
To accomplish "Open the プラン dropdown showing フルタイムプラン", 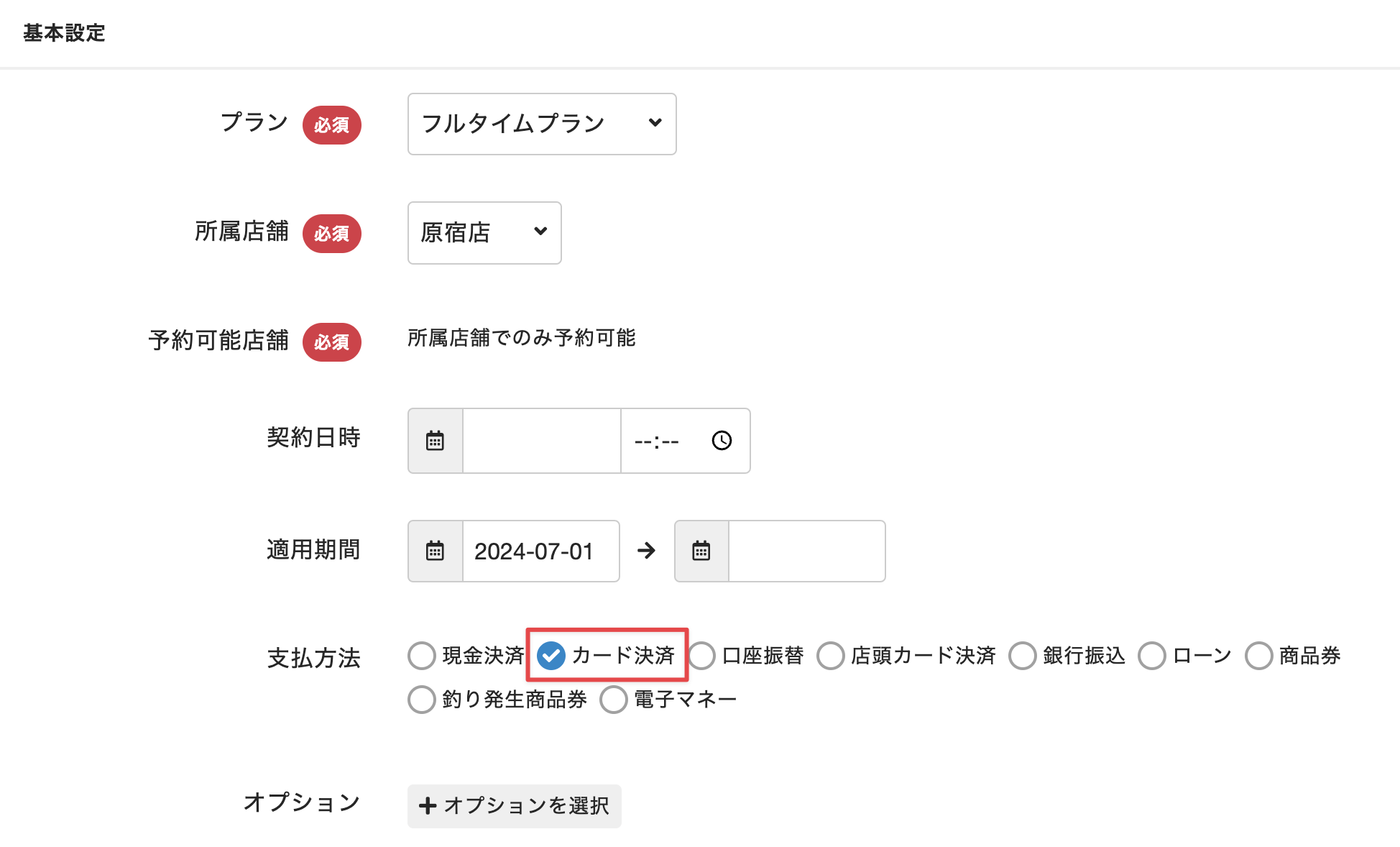I will pos(542,124).
